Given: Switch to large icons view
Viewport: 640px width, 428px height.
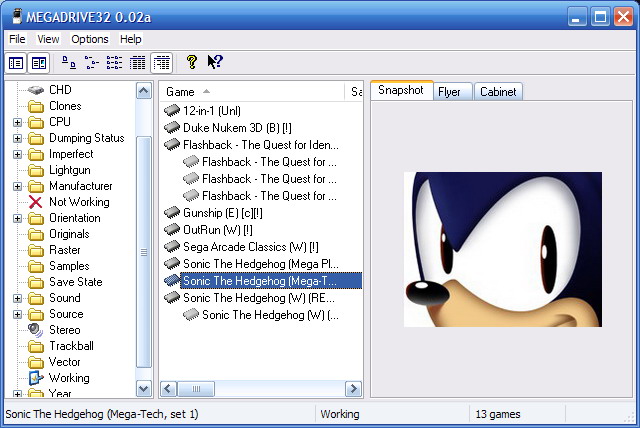Looking at the screenshot, I should [69, 63].
